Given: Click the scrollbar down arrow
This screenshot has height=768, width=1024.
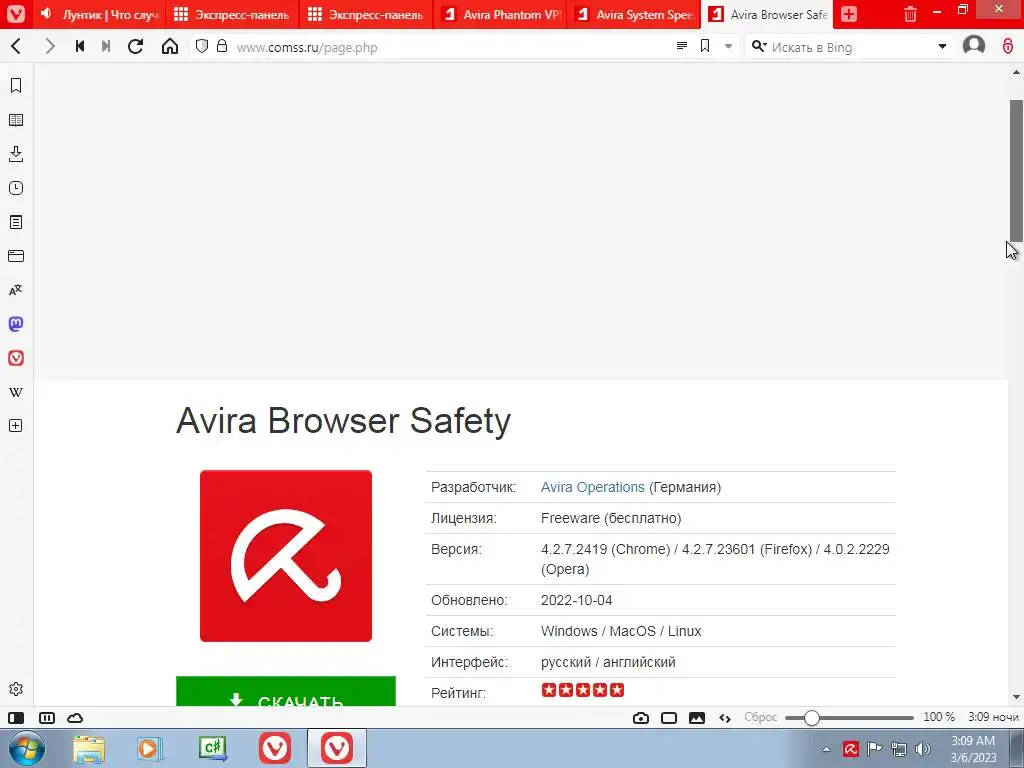Looking at the screenshot, I should (x=1016, y=697).
